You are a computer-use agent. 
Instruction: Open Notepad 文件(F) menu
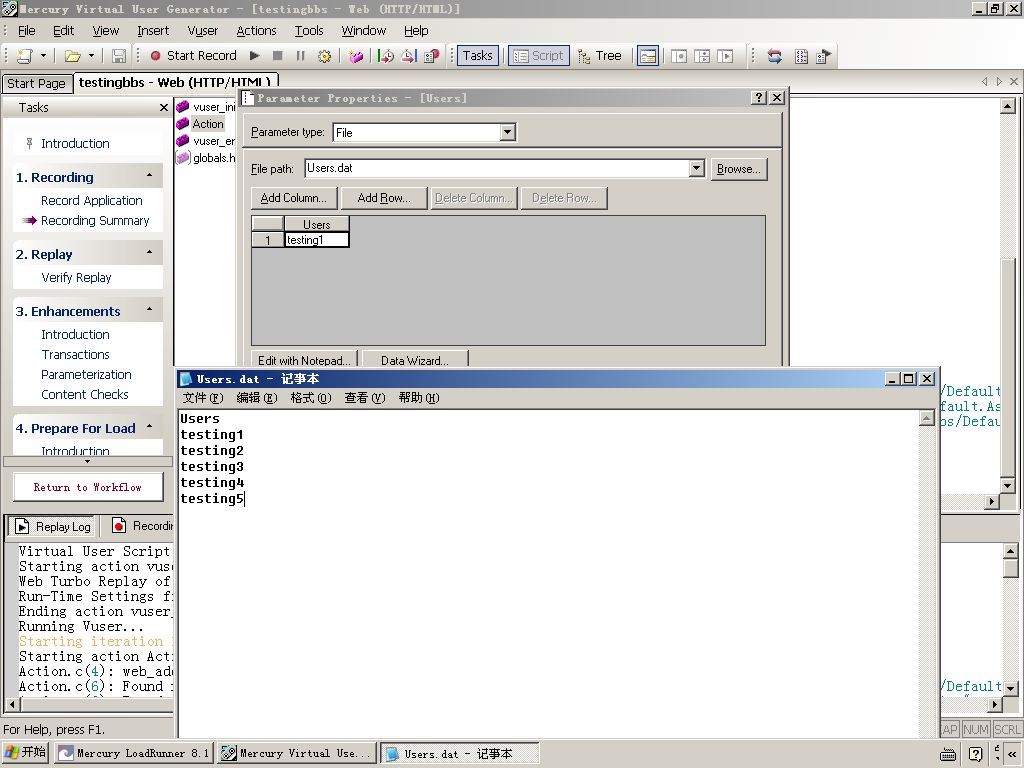(x=203, y=398)
